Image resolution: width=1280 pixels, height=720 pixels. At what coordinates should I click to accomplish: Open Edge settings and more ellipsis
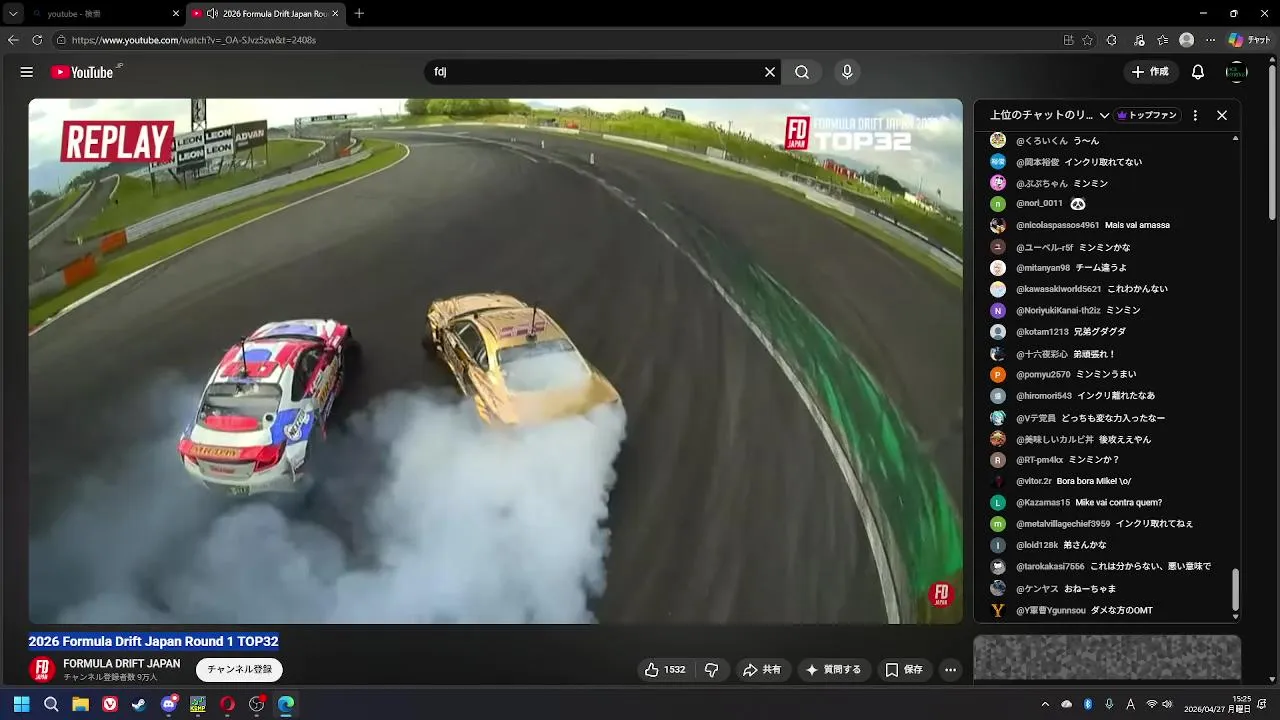pyautogui.click(x=1211, y=40)
